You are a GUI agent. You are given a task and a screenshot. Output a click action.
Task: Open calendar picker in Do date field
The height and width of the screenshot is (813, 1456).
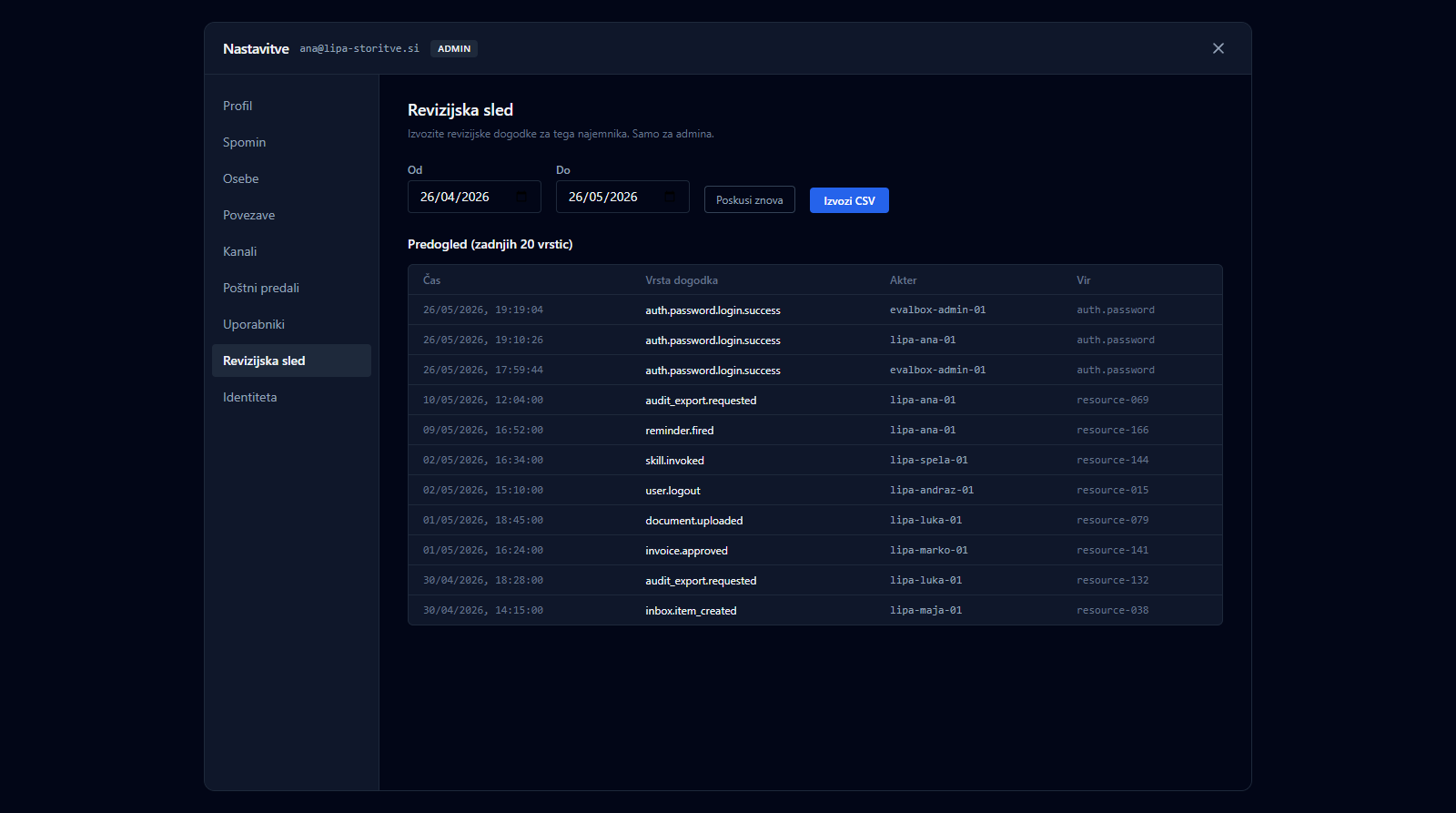pos(670,197)
